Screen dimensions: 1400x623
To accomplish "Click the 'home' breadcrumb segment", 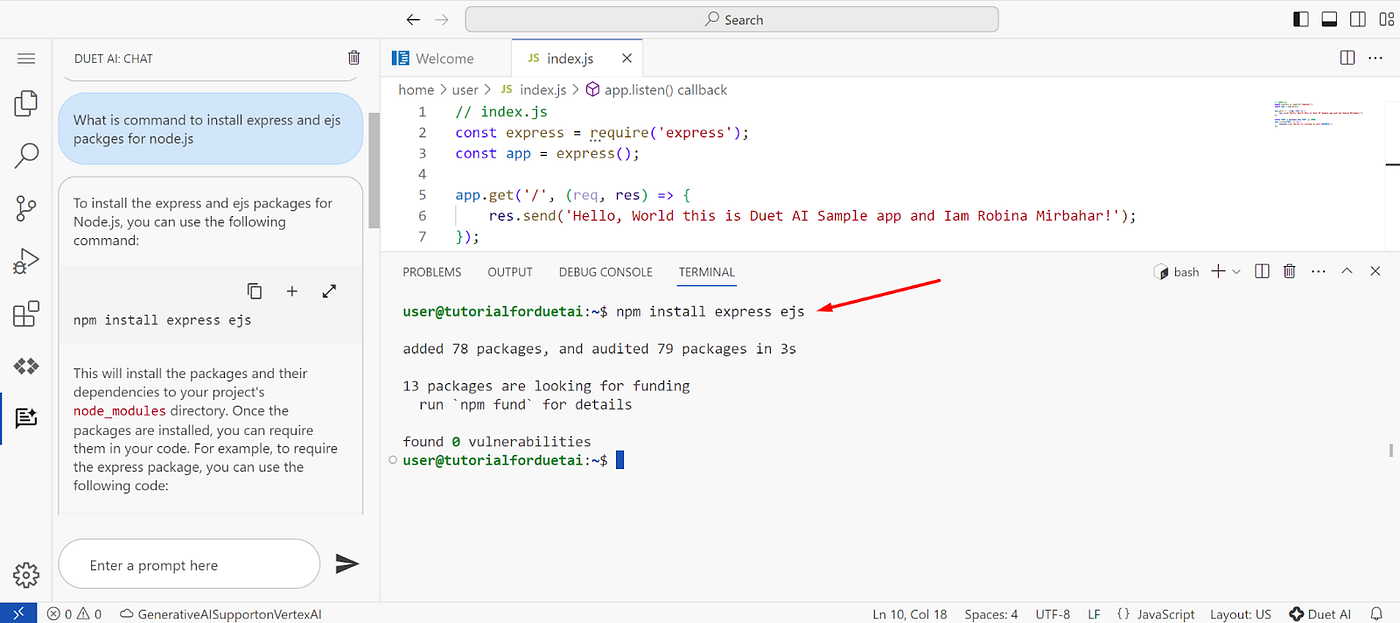I will click(x=416, y=90).
